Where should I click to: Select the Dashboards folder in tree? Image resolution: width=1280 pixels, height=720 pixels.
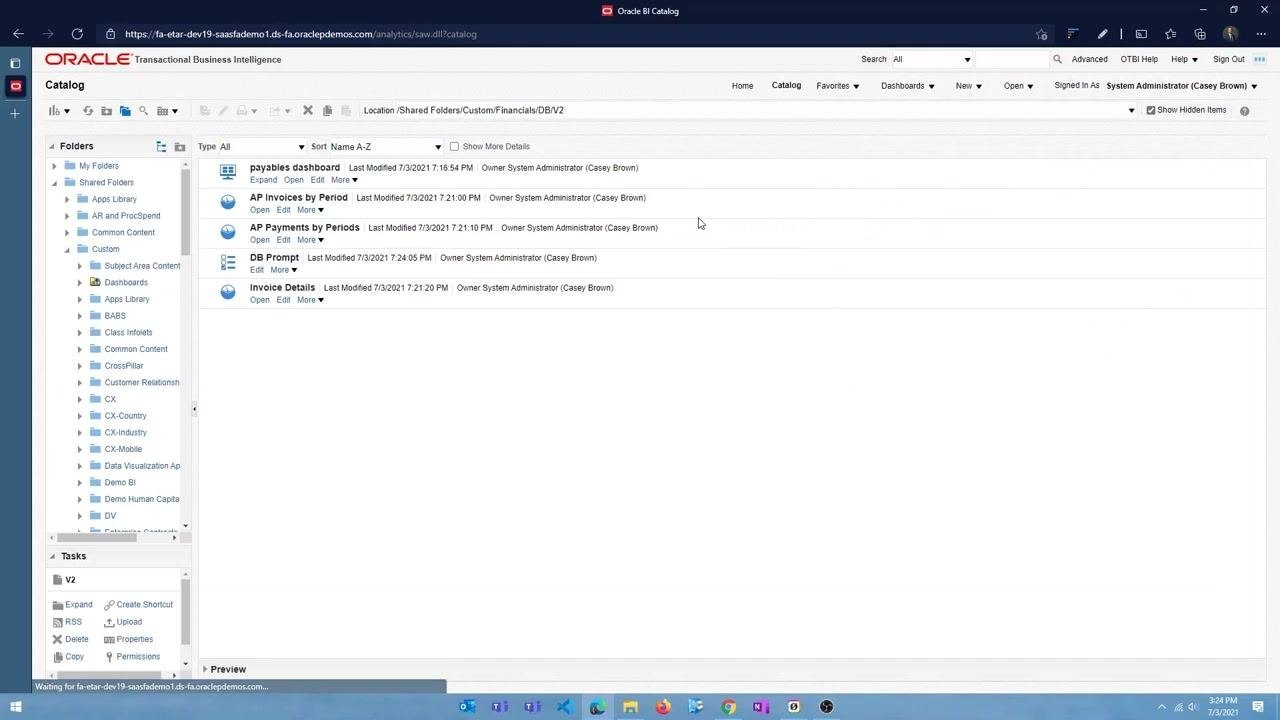tap(126, 283)
